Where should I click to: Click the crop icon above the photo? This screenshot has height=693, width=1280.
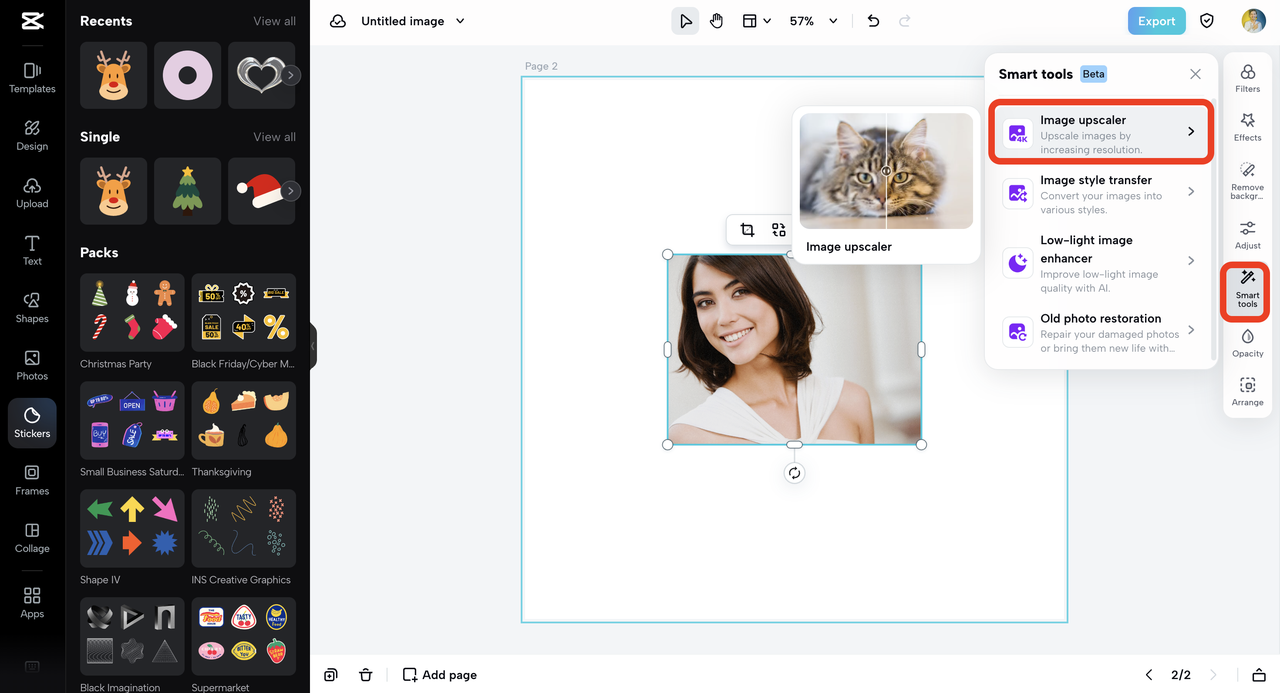pos(747,230)
